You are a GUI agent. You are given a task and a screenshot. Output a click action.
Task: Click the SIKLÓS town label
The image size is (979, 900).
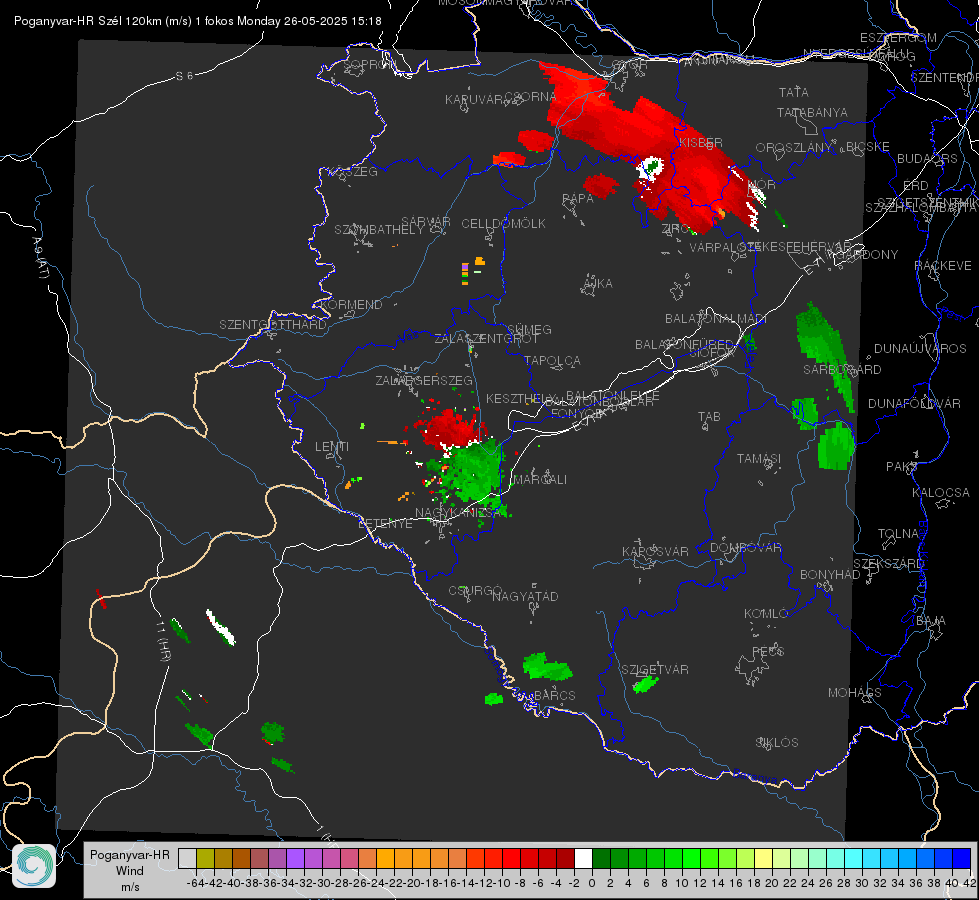click(x=777, y=743)
